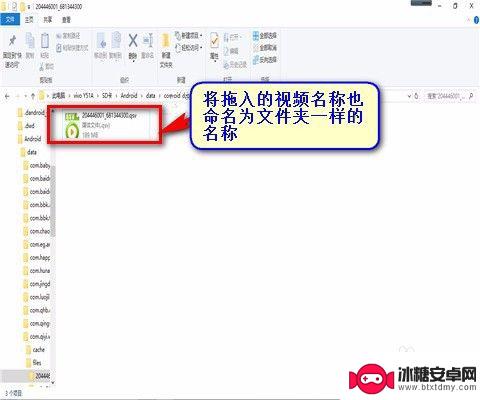Select the com.qiyi.v folder in tree
This screenshot has height=400, width=480.
37,337
